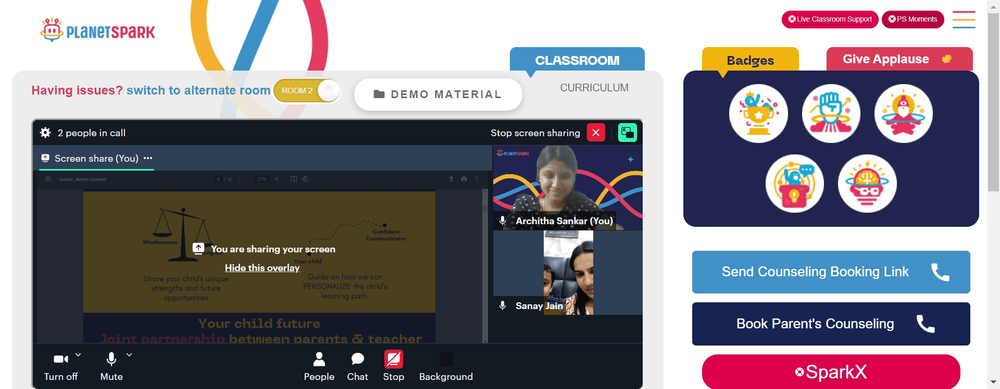This screenshot has width=1000, height=389.
Task: Award the podium speaker badge
Action: point(795,184)
